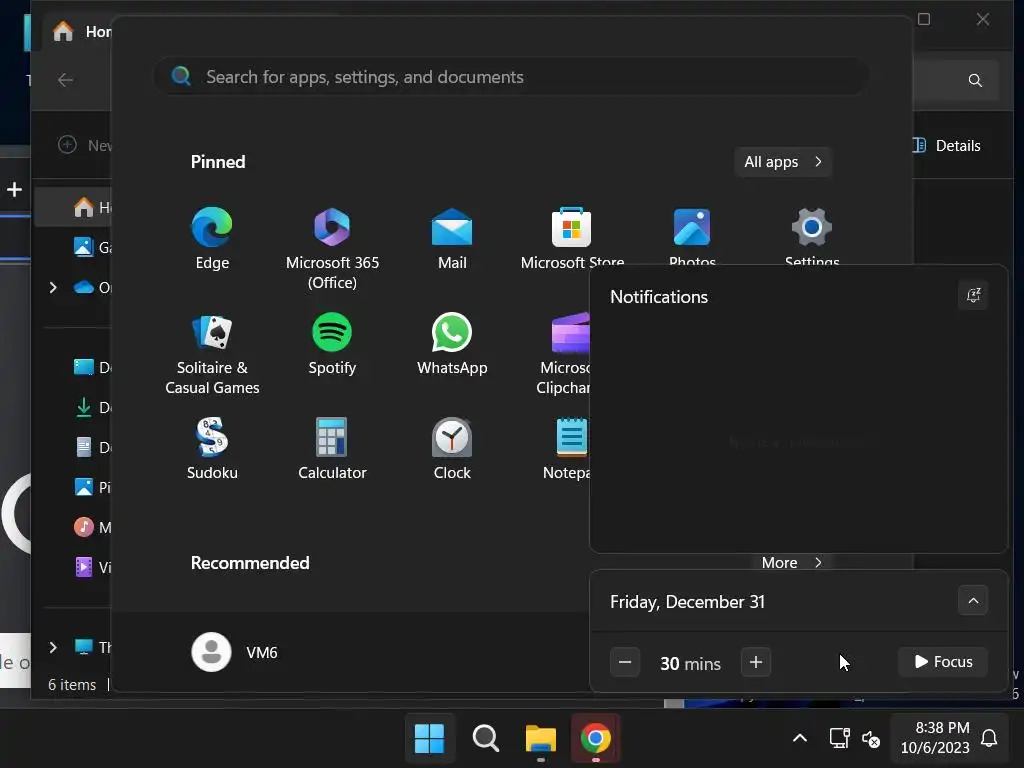The width and height of the screenshot is (1024, 768).
Task: Open the Clock app
Action: (x=452, y=448)
